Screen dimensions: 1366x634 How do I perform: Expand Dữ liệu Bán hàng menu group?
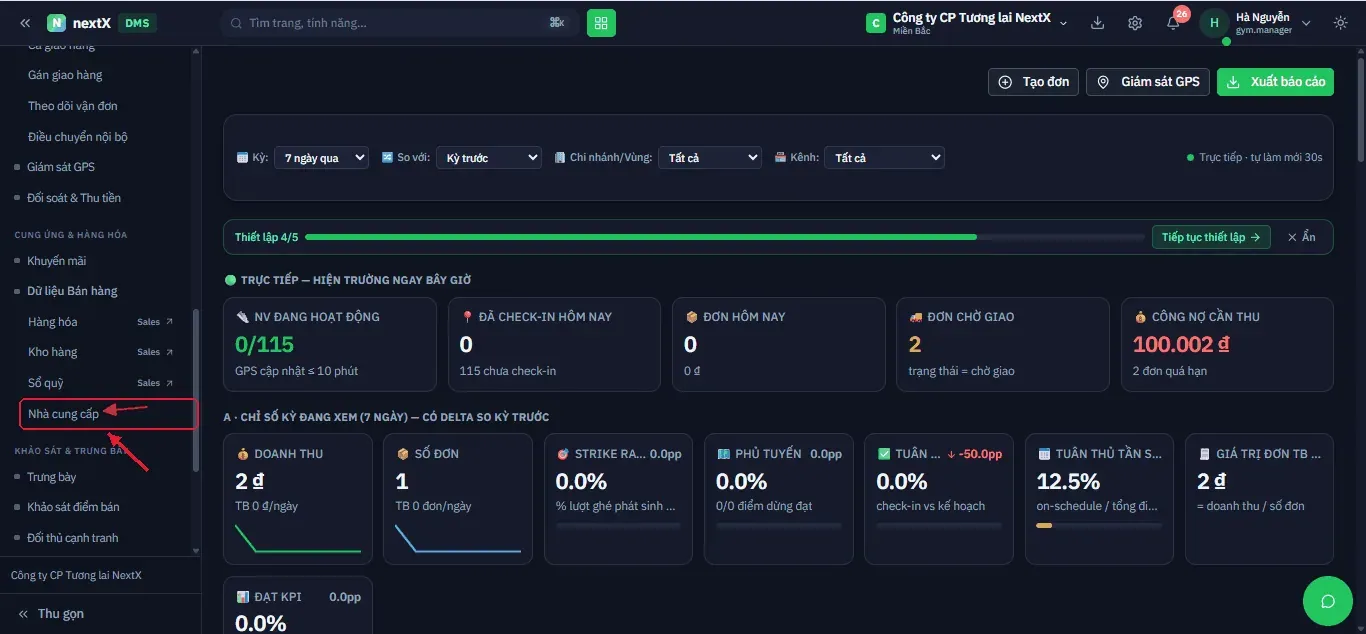[x=72, y=291]
